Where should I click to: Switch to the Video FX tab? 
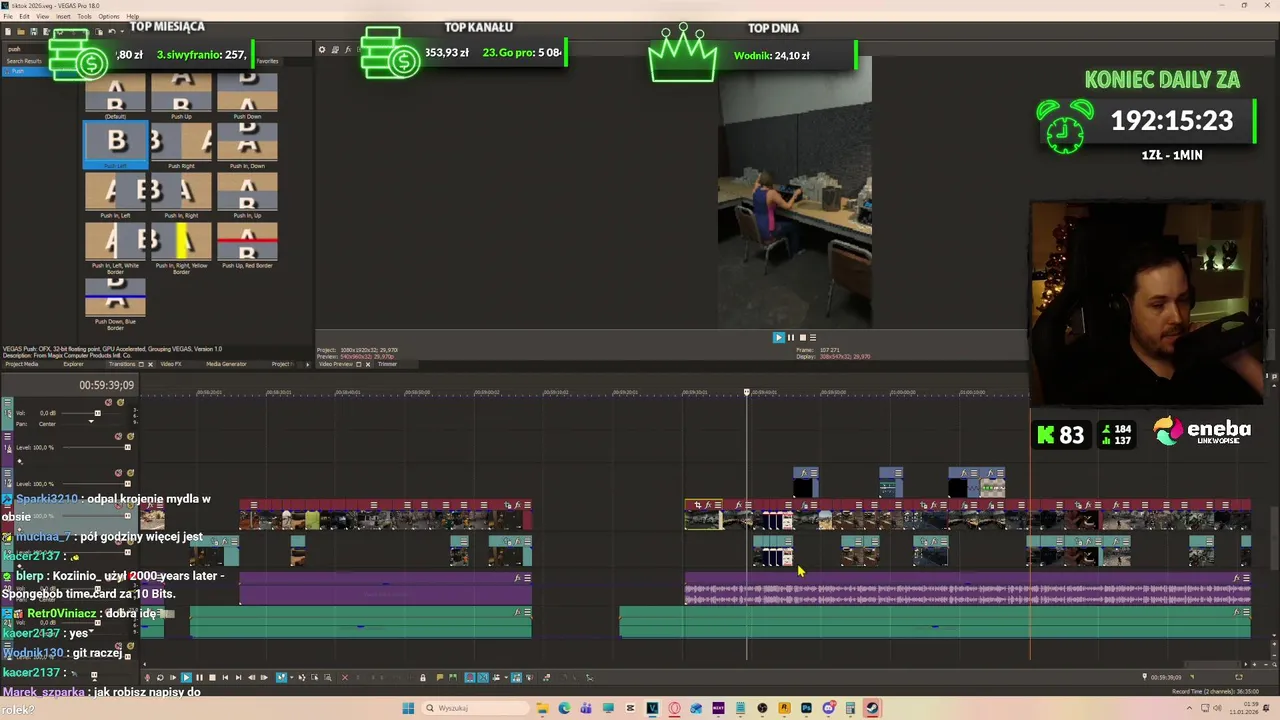click(171, 364)
